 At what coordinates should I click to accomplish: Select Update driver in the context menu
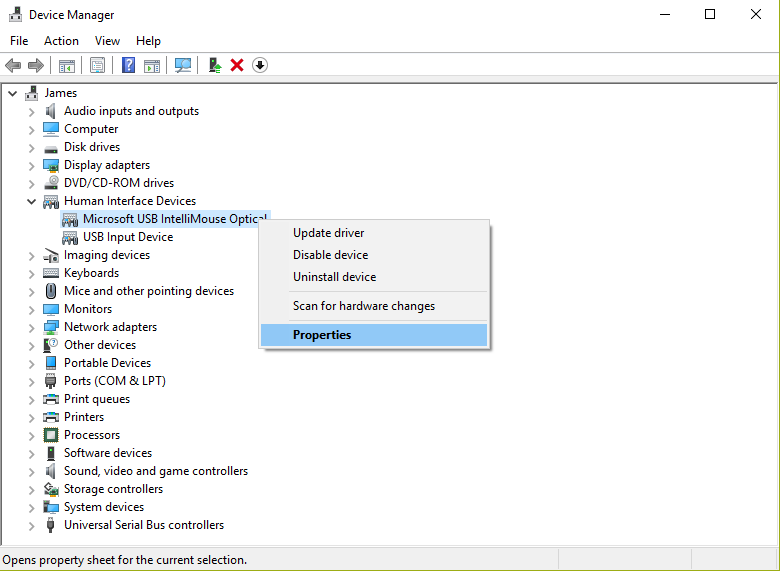[x=328, y=233]
